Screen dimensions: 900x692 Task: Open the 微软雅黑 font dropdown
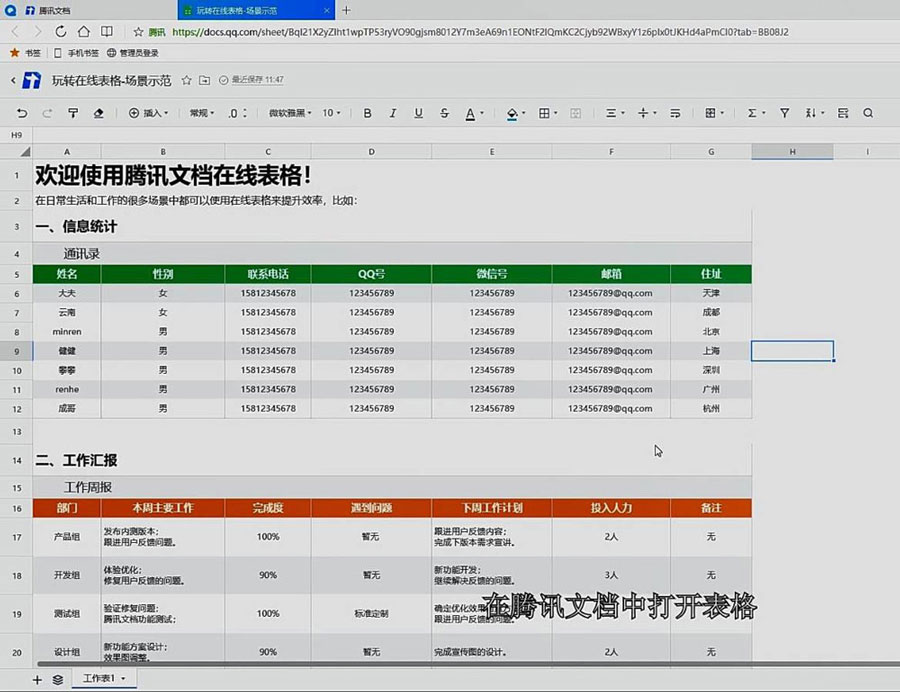290,113
